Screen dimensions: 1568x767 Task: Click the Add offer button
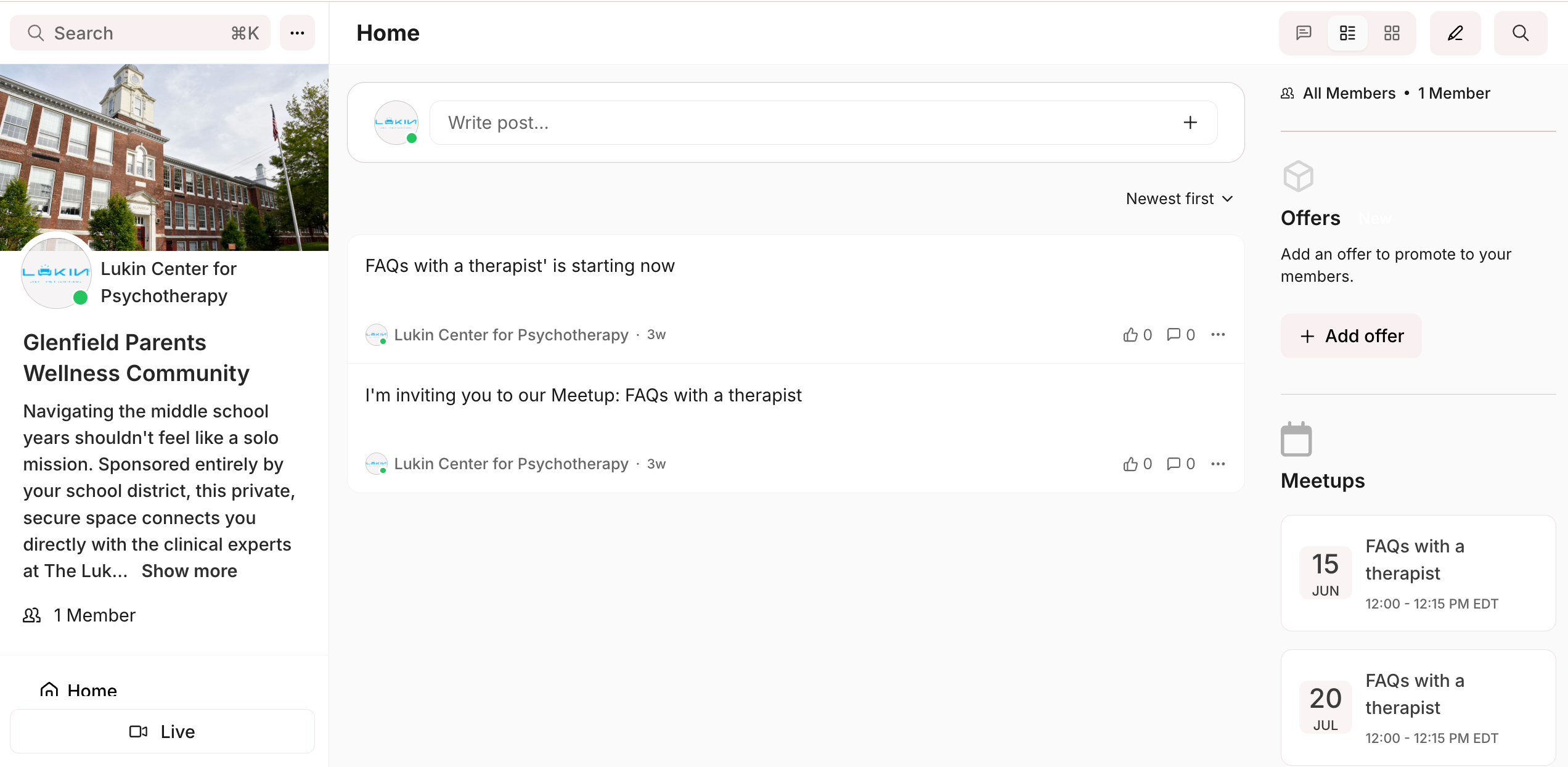pyautogui.click(x=1351, y=336)
